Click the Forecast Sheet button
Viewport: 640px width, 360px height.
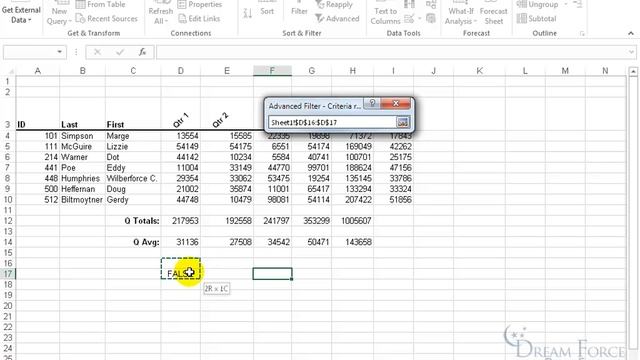click(x=493, y=14)
